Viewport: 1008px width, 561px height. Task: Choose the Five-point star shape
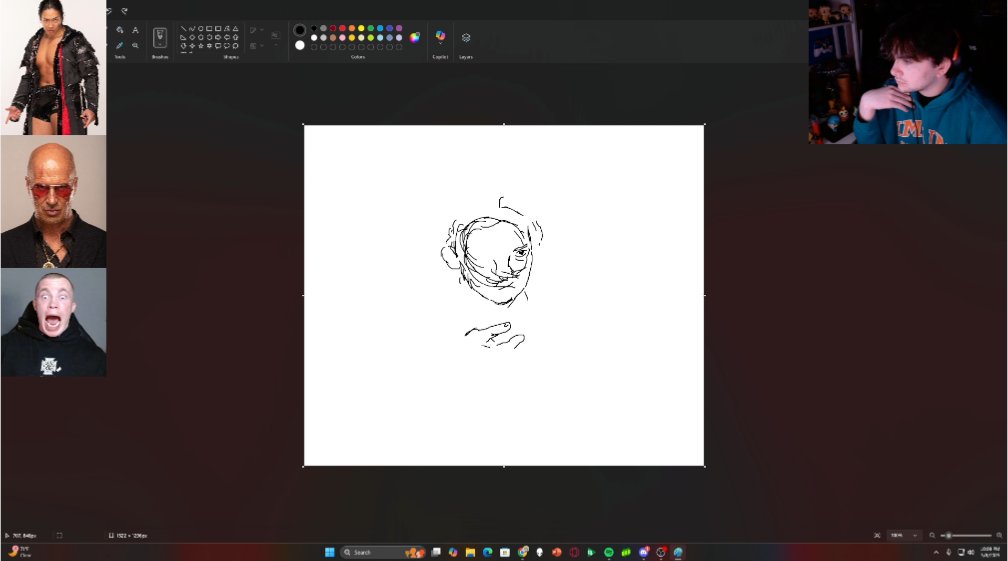click(201, 46)
